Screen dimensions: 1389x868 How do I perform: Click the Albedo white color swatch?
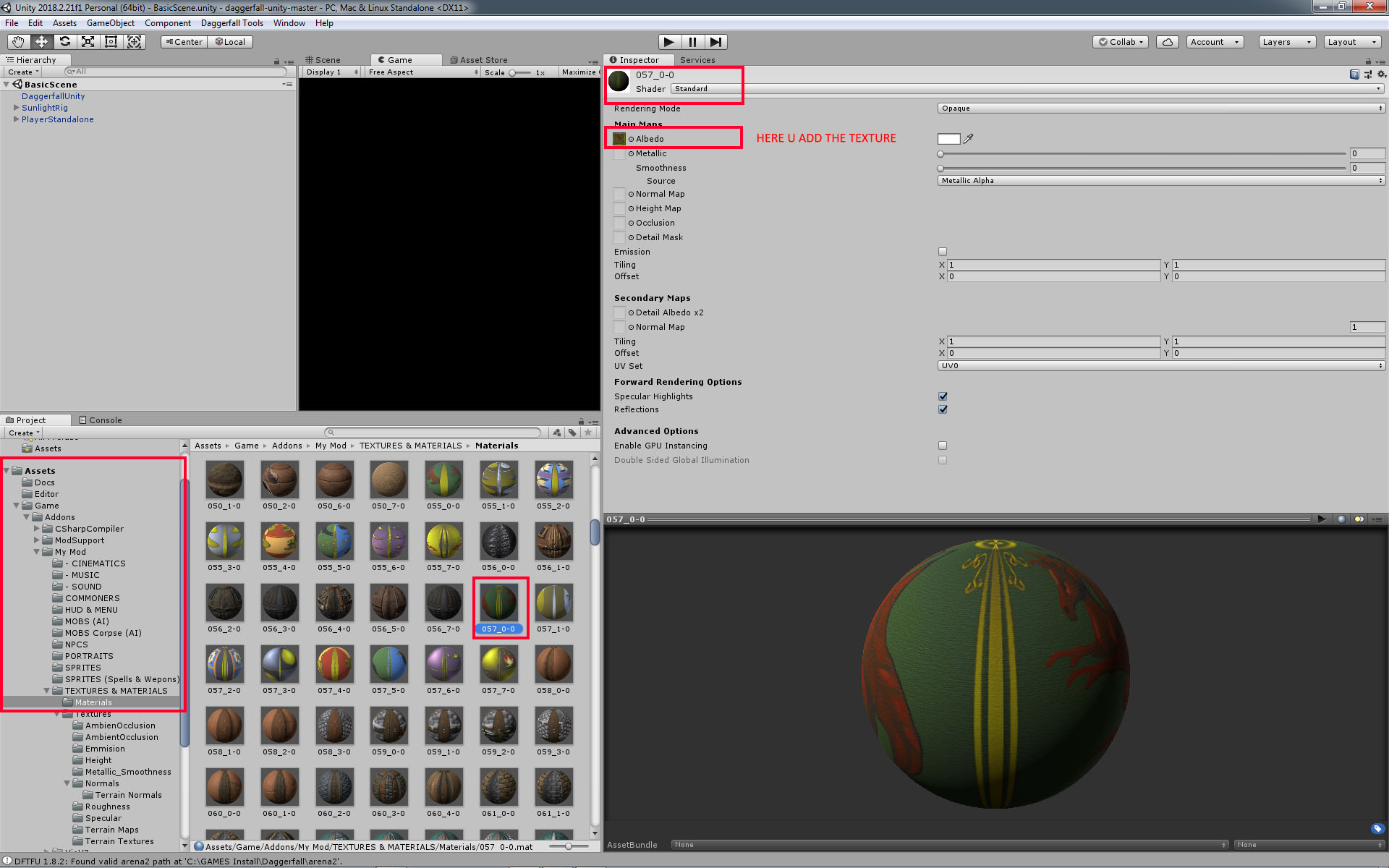(948, 139)
